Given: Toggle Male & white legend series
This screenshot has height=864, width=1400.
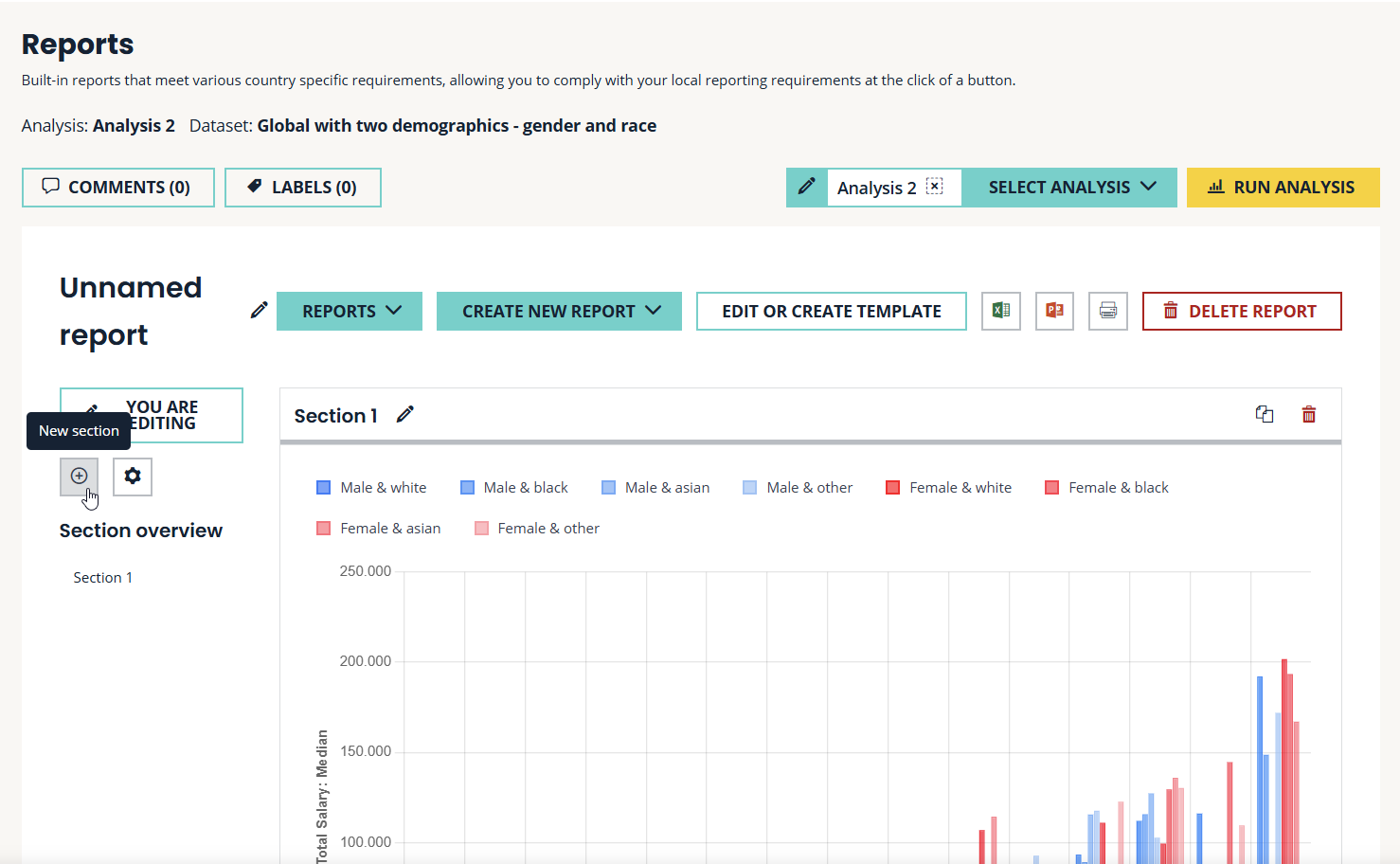Looking at the screenshot, I should [x=371, y=488].
